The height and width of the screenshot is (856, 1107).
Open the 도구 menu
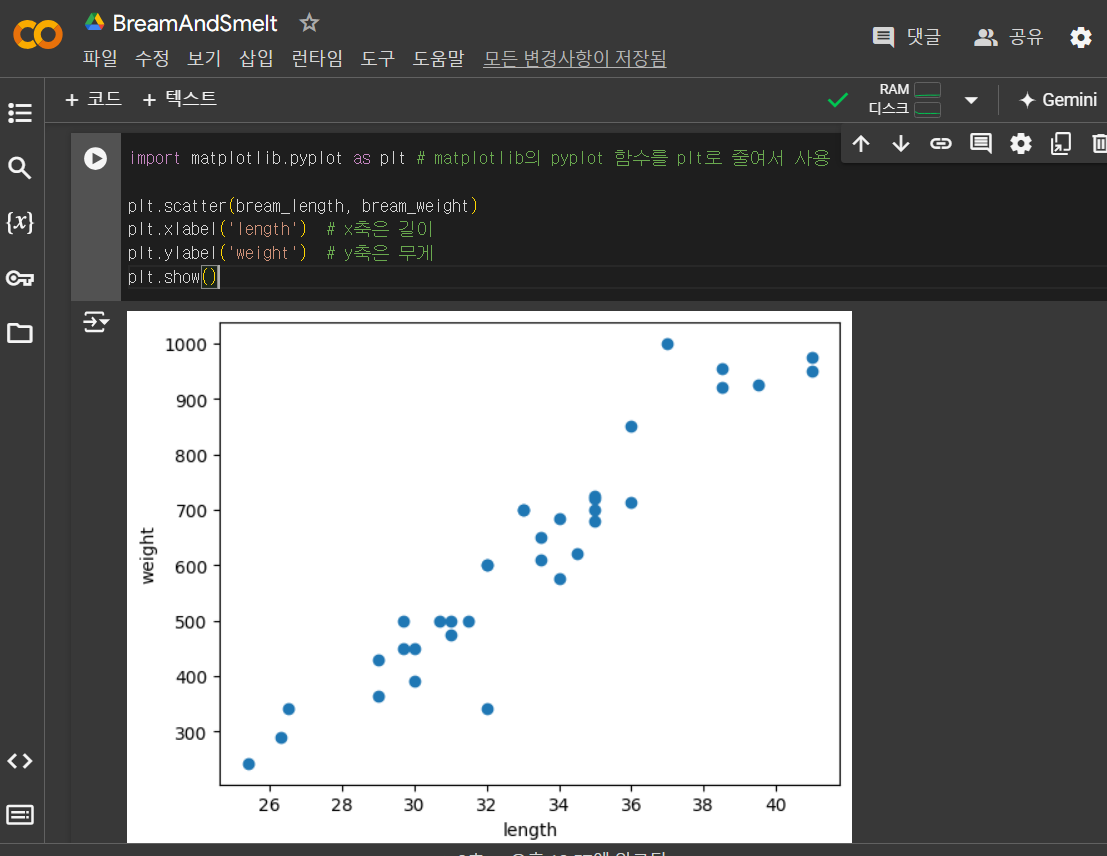click(378, 58)
